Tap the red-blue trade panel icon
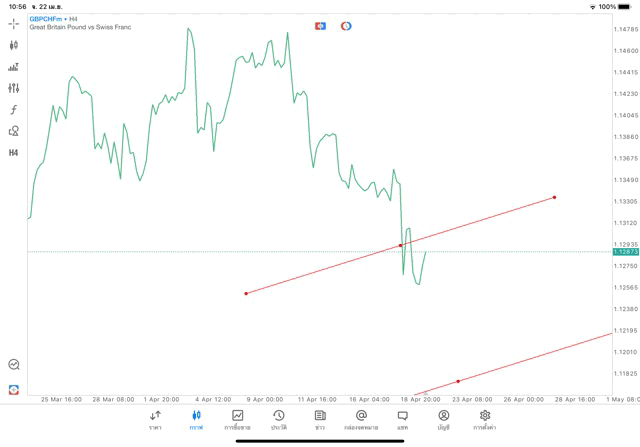 [320, 25]
